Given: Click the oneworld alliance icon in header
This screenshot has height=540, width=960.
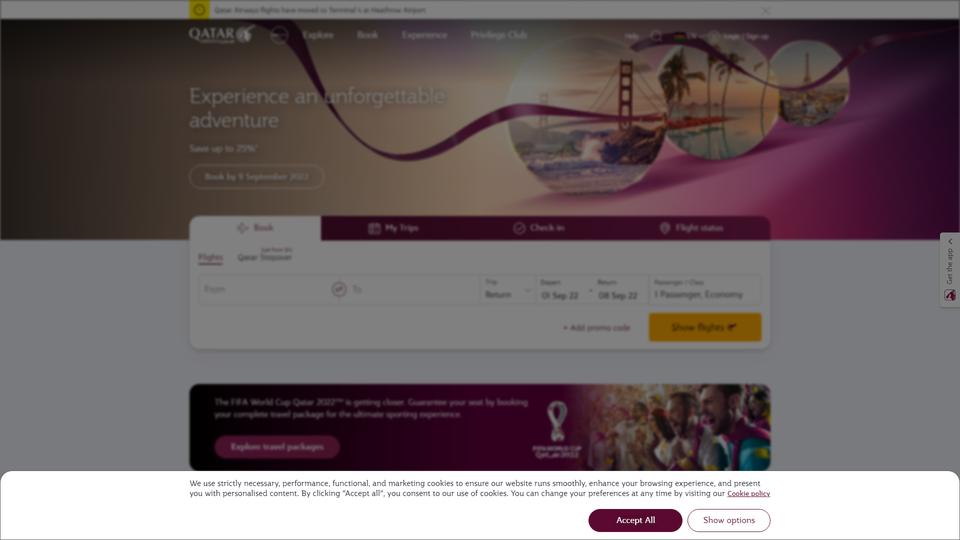Looking at the screenshot, I should [279, 36].
